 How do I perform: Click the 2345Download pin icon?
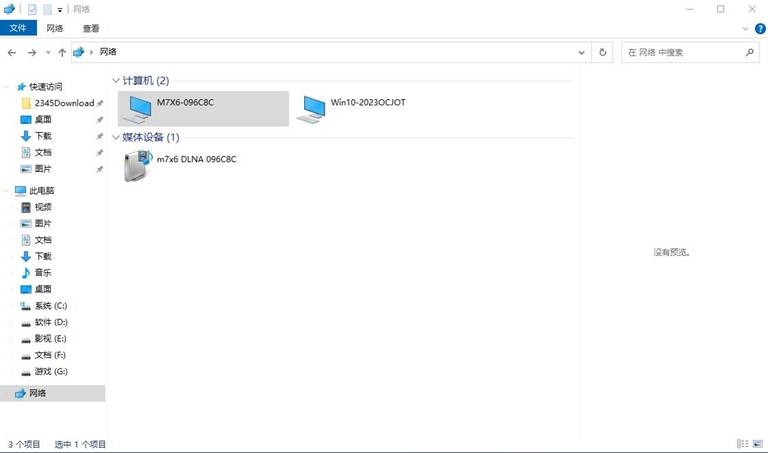100,103
